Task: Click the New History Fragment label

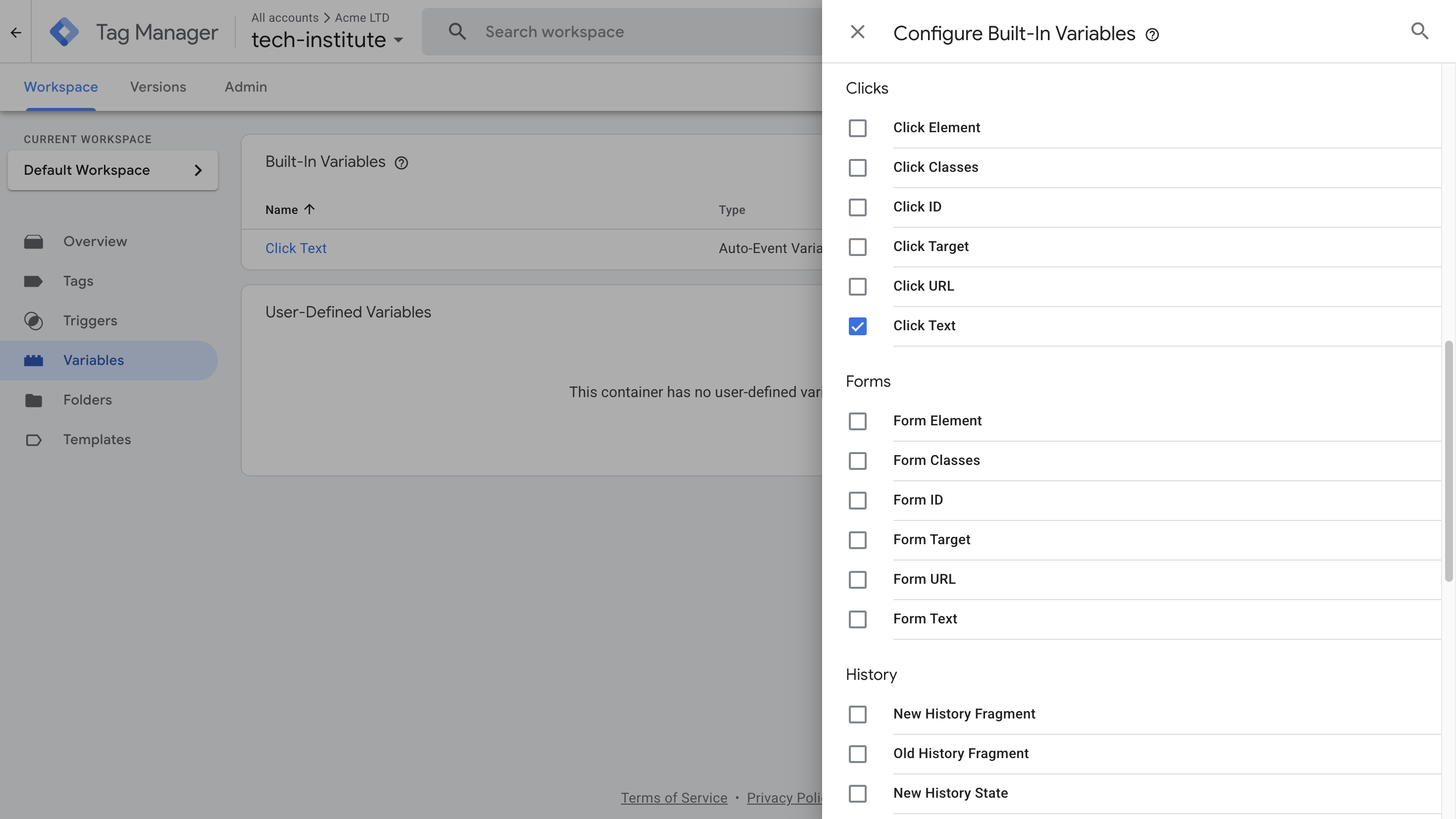Action: coord(964,714)
